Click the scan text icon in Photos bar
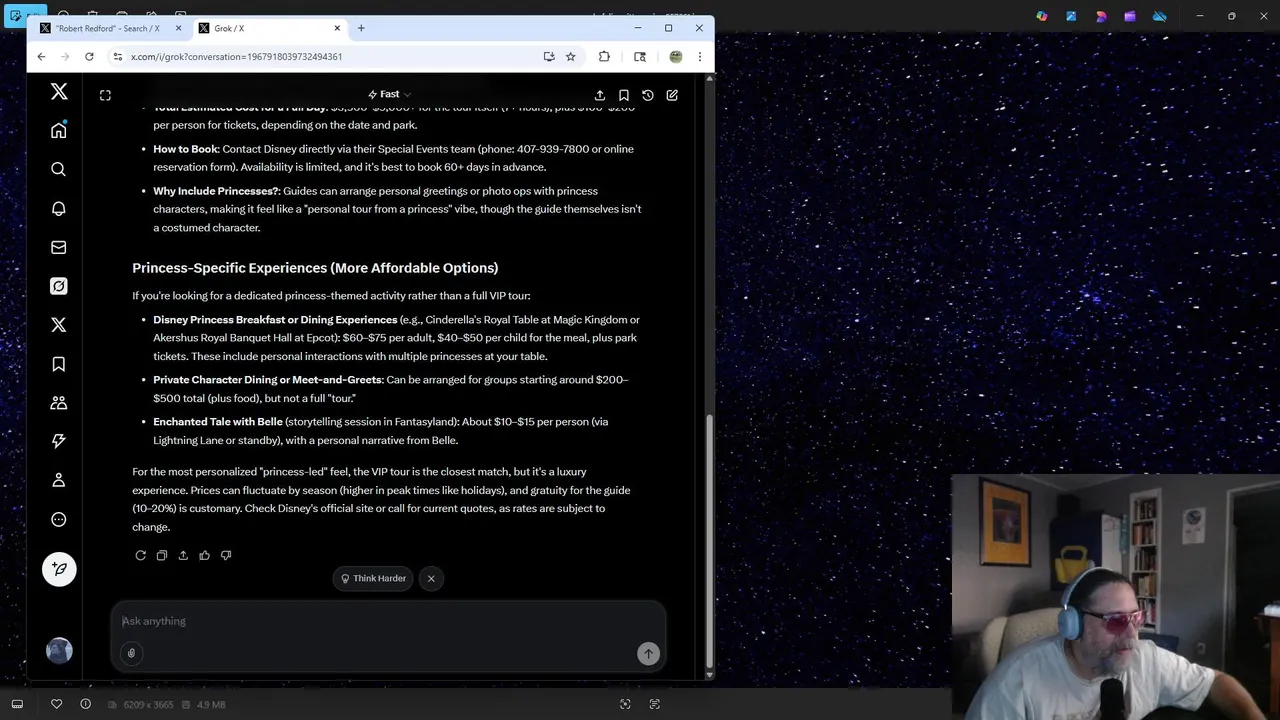The width and height of the screenshot is (1280, 720). click(x=655, y=704)
